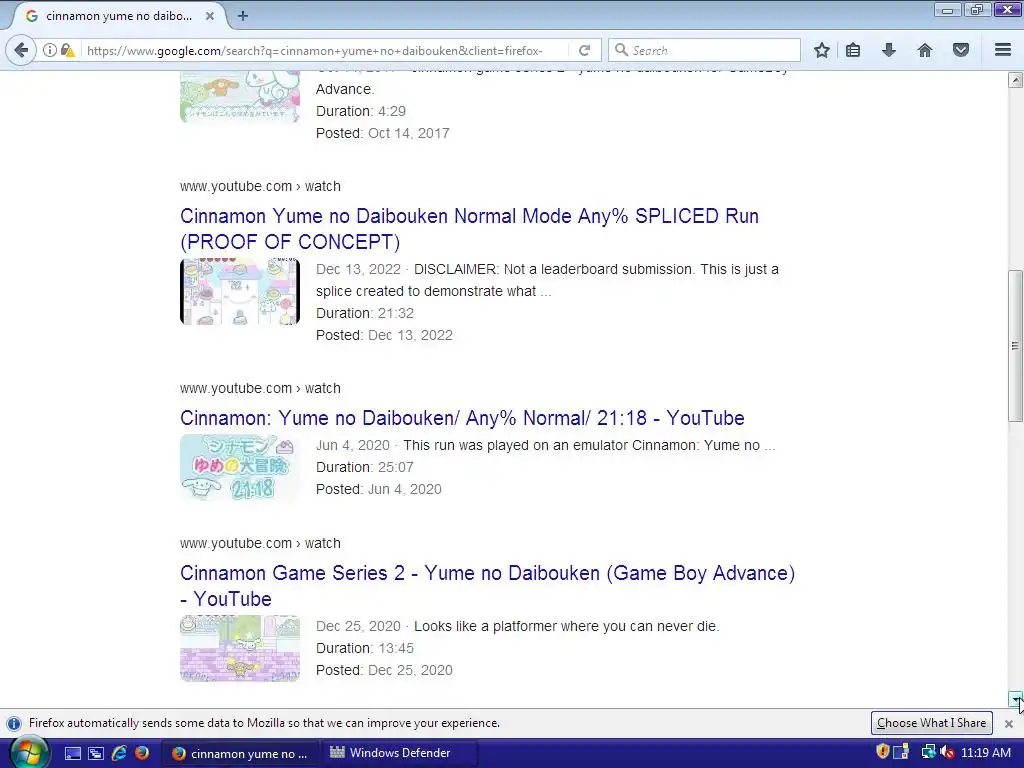Click 'Duration: 4:29' text
The image size is (1024, 768).
click(x=361, y=111)
